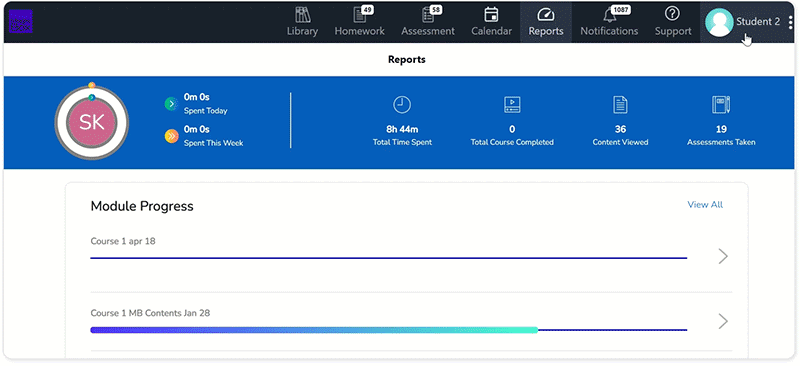
Task: Open the Support question mark icon
Action: pos(673,14)
